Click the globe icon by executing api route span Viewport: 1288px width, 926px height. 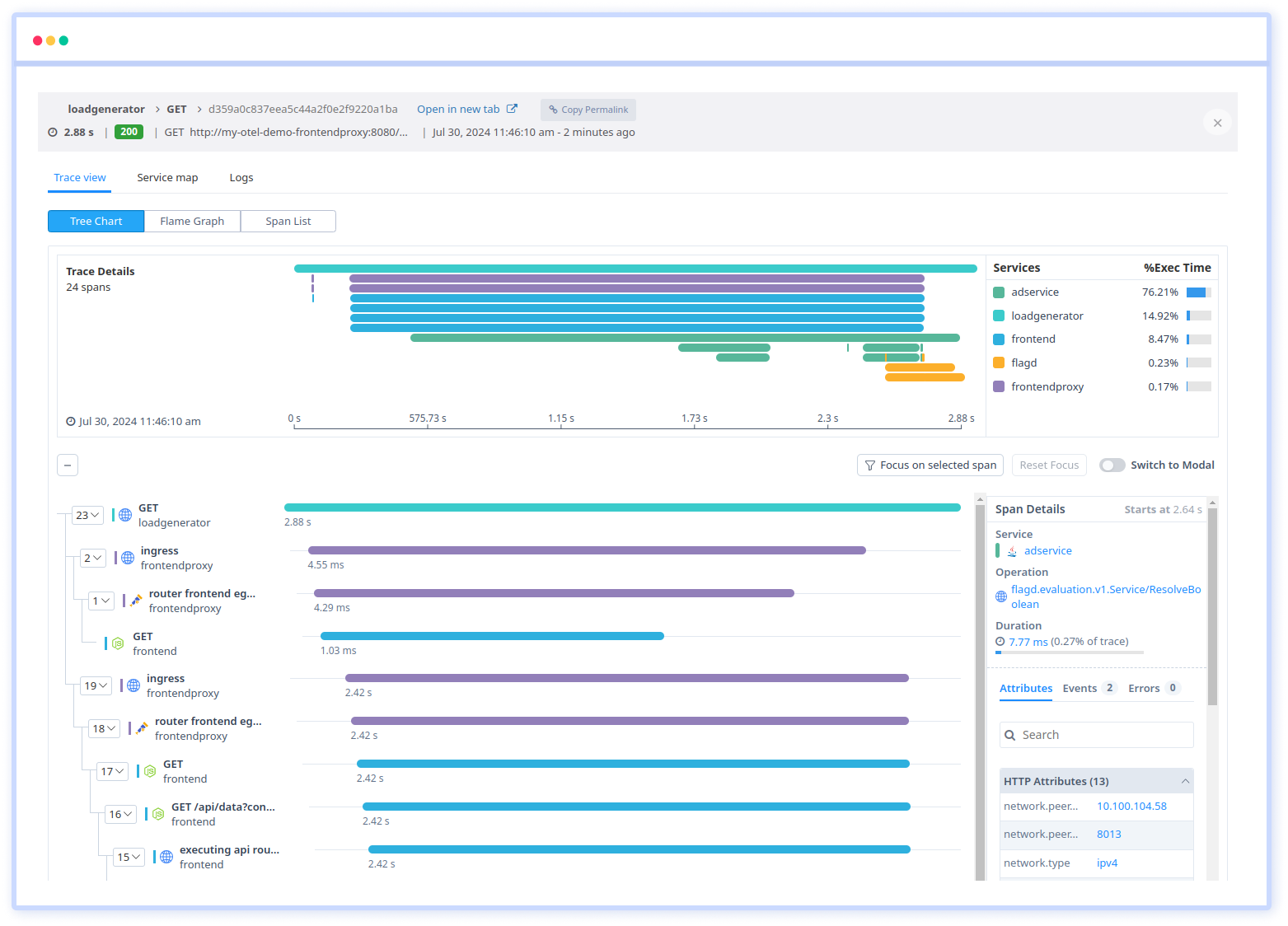coord(166,857)
